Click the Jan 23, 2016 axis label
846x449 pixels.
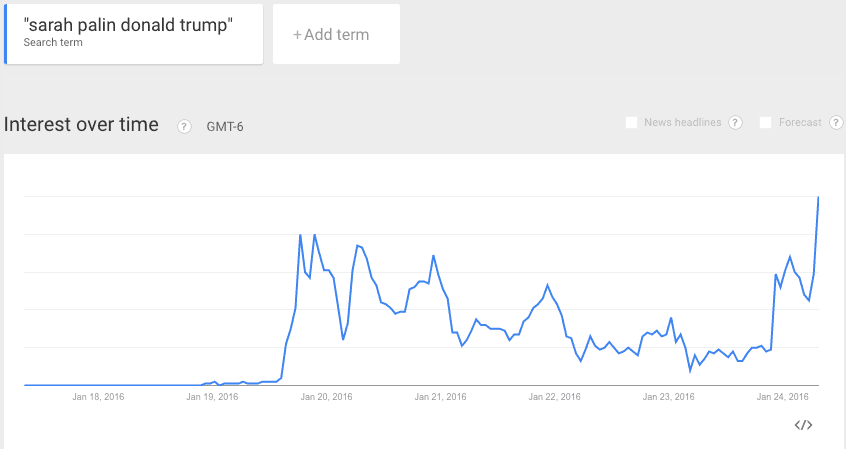(x=668, y=397)
